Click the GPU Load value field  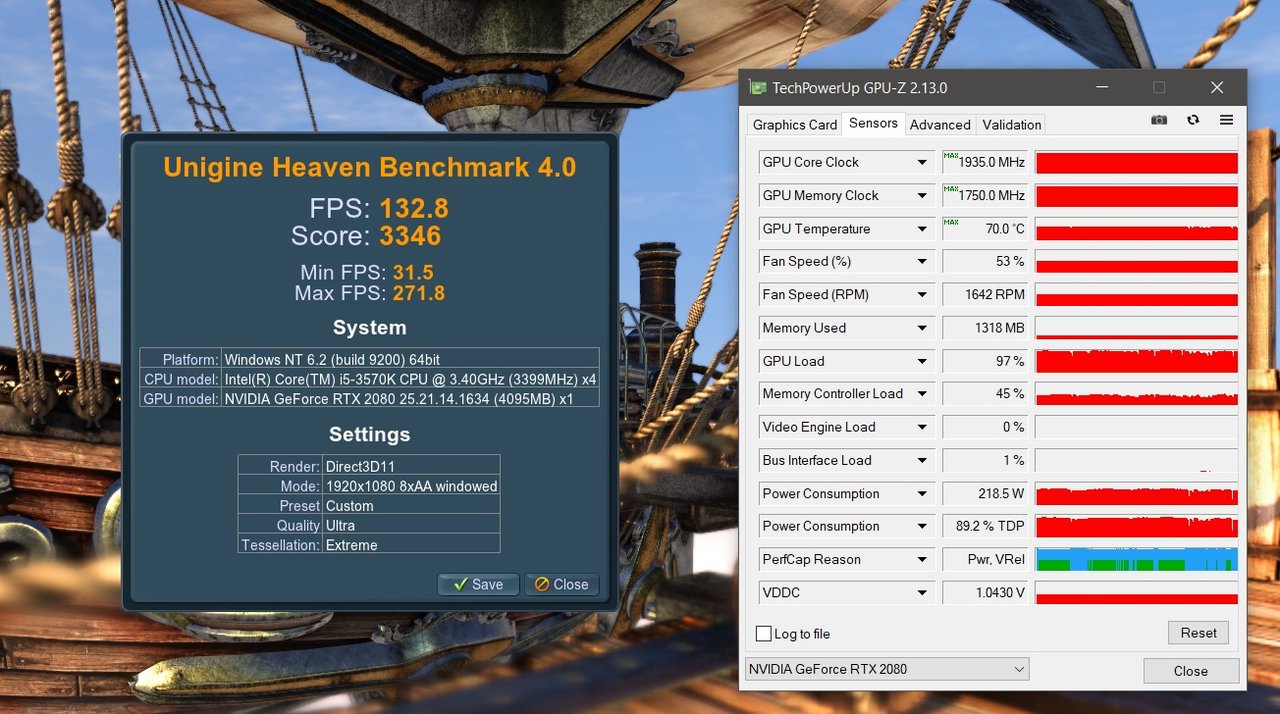click(985, 361)
